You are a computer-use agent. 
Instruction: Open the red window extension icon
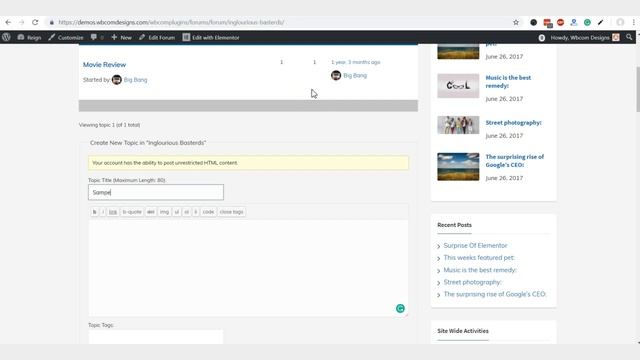[x=548, y=23]
